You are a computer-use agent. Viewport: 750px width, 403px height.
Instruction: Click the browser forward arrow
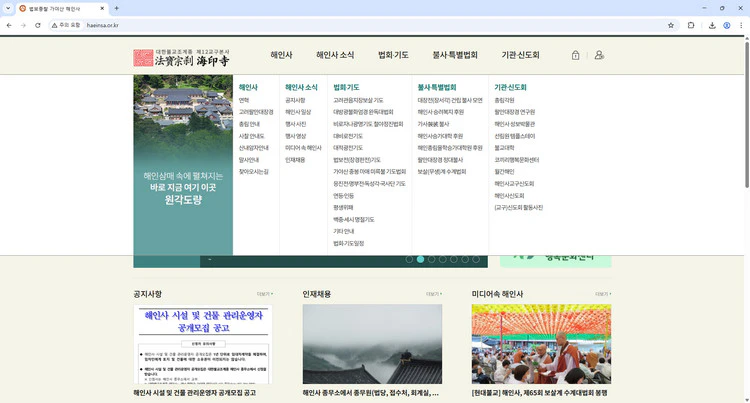coord(23,25)
